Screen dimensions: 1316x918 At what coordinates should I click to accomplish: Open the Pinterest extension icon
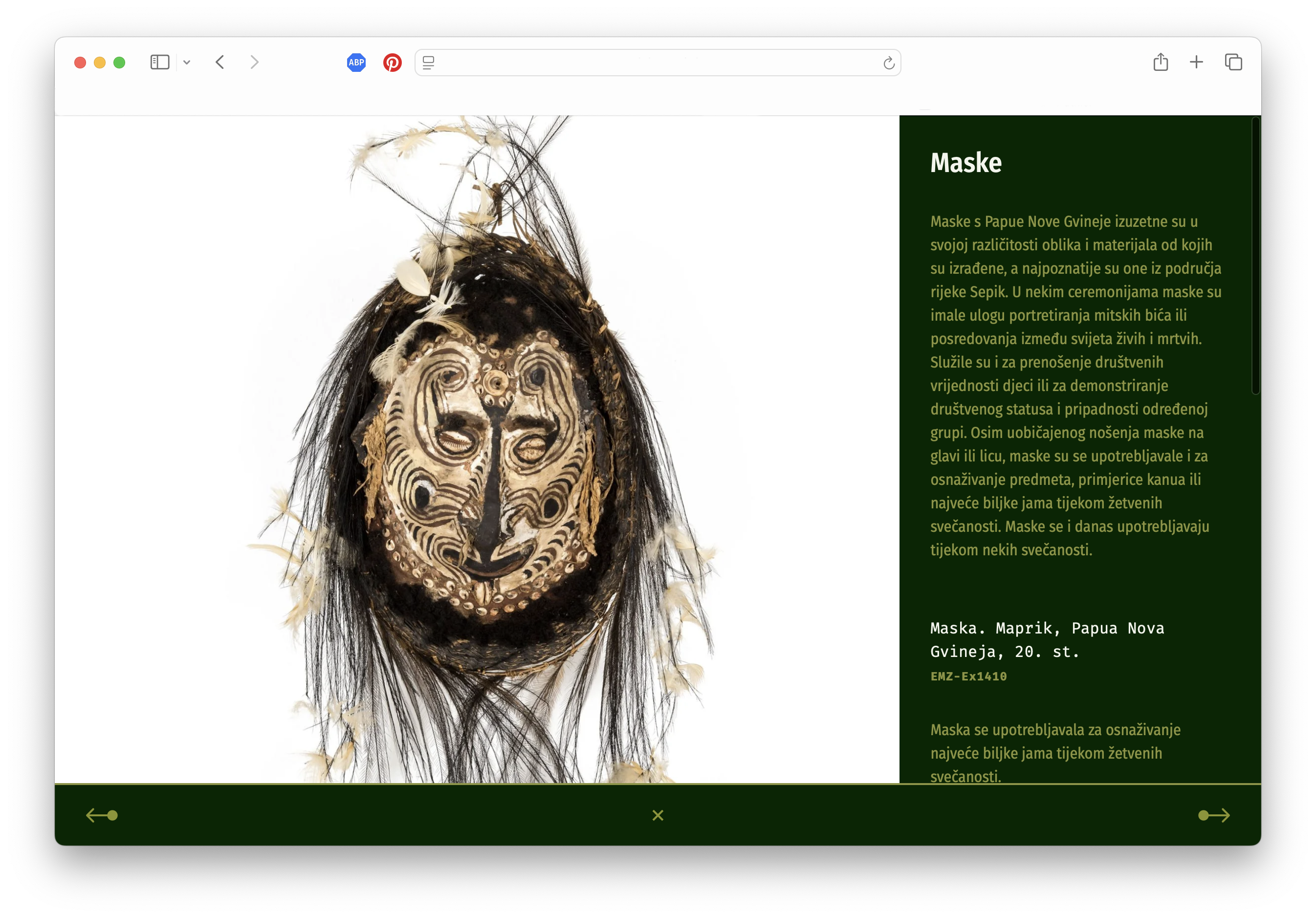pyautogui.click(x=393, y=63)
